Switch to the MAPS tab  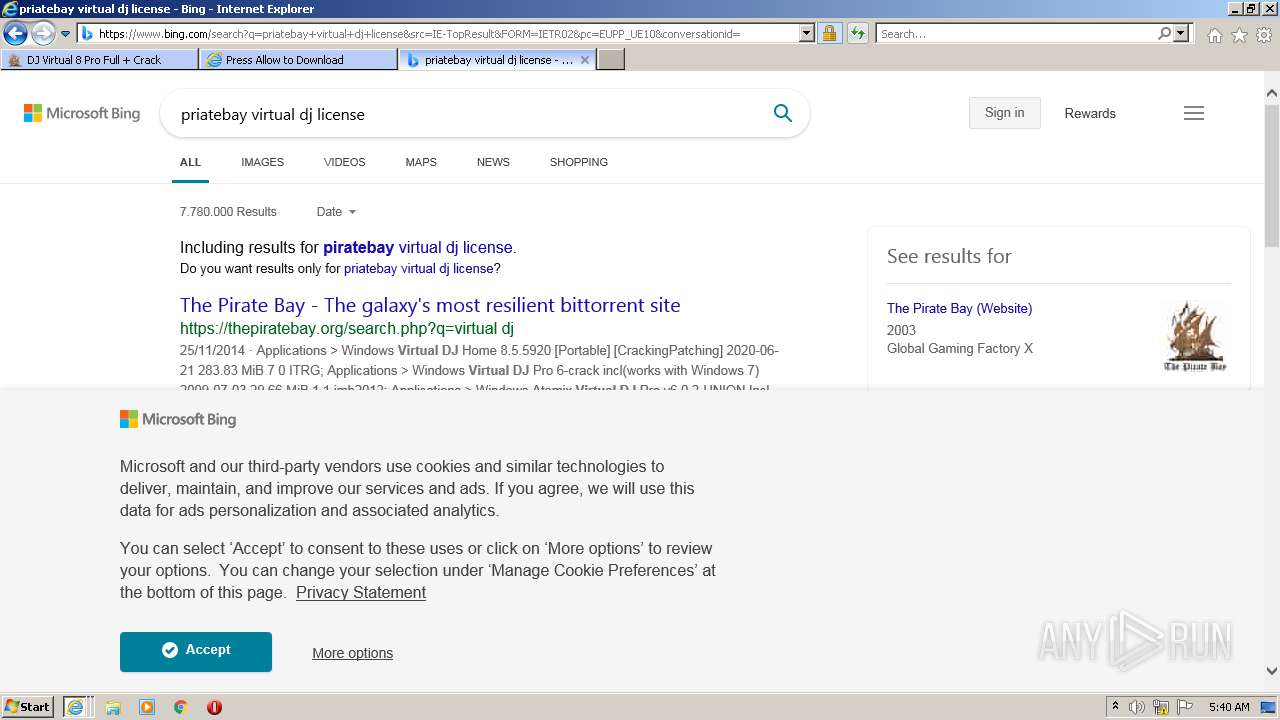(x=421, y=162)
